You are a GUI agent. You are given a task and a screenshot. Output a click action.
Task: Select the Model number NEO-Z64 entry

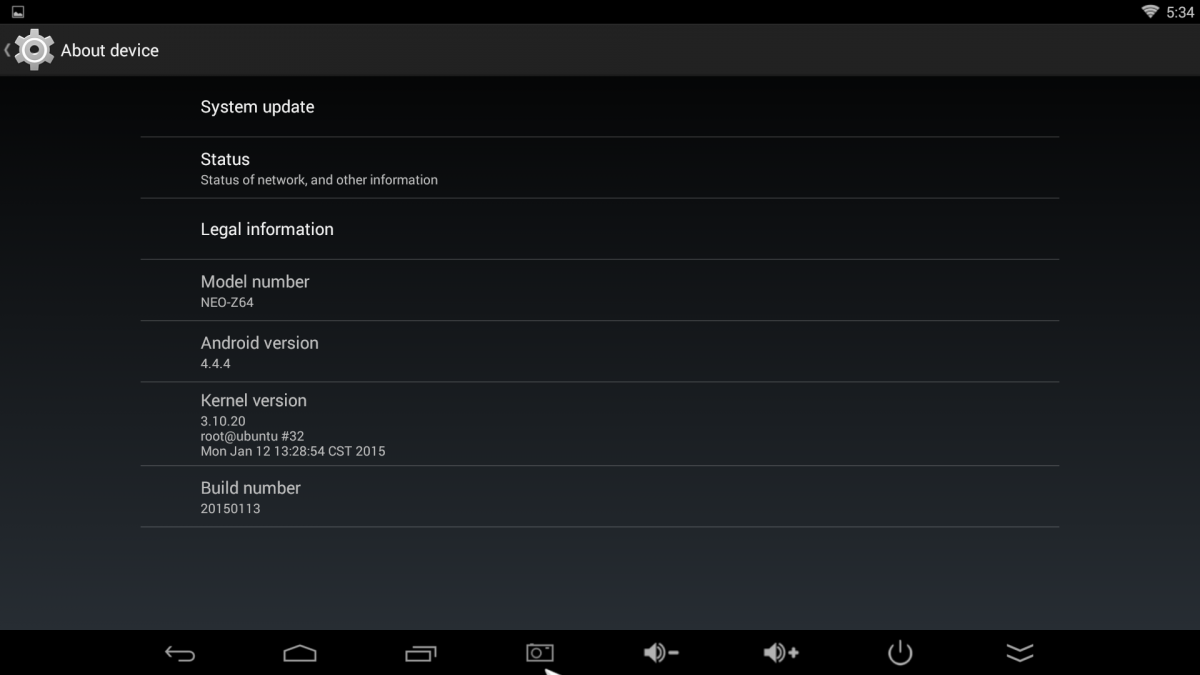(599, 290)
